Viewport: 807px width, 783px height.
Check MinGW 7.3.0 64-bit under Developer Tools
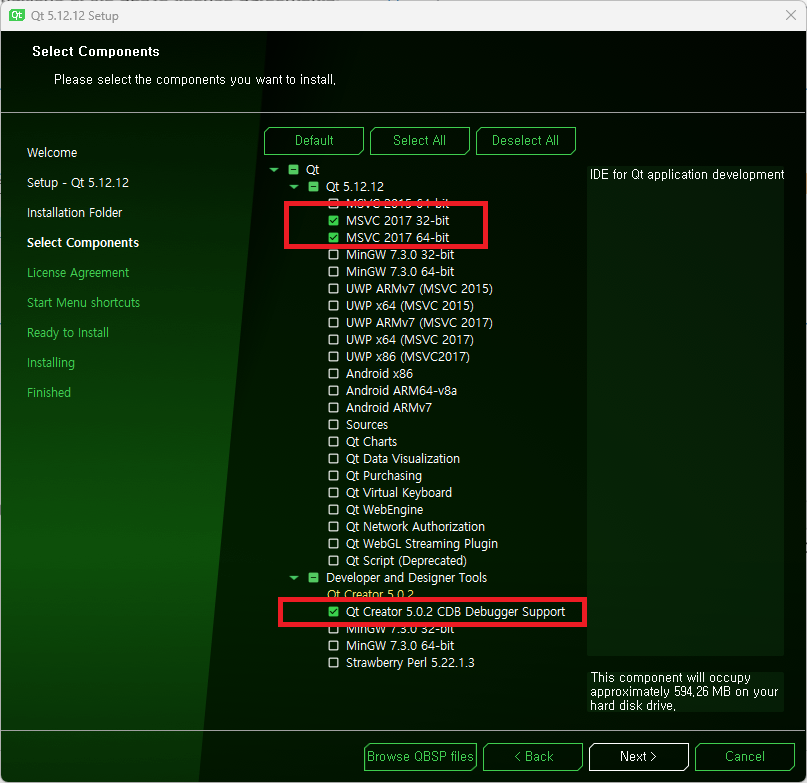tap(334, 645)
